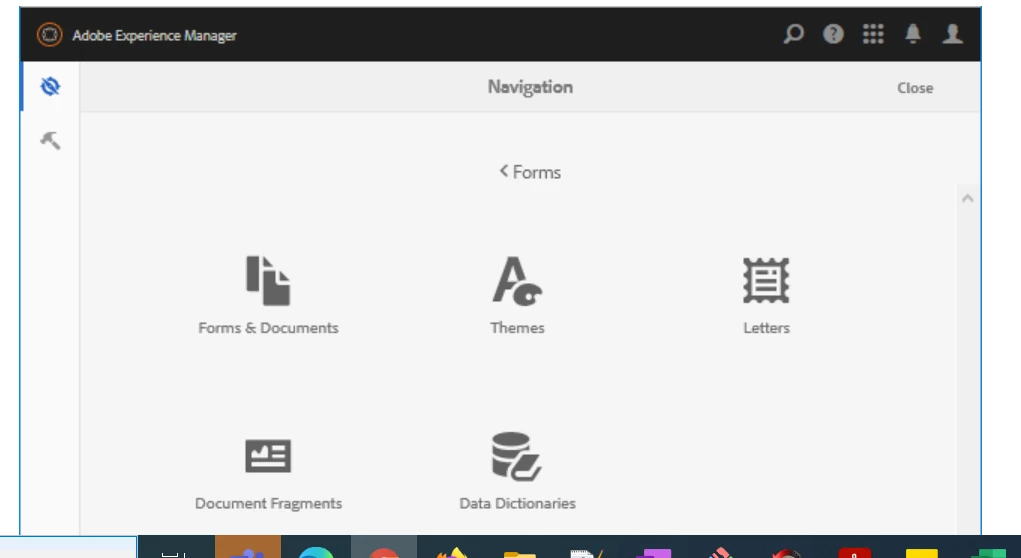Open the Themes tile
The width and height of the screenshot is (1021, 558).
pos(517,295)
